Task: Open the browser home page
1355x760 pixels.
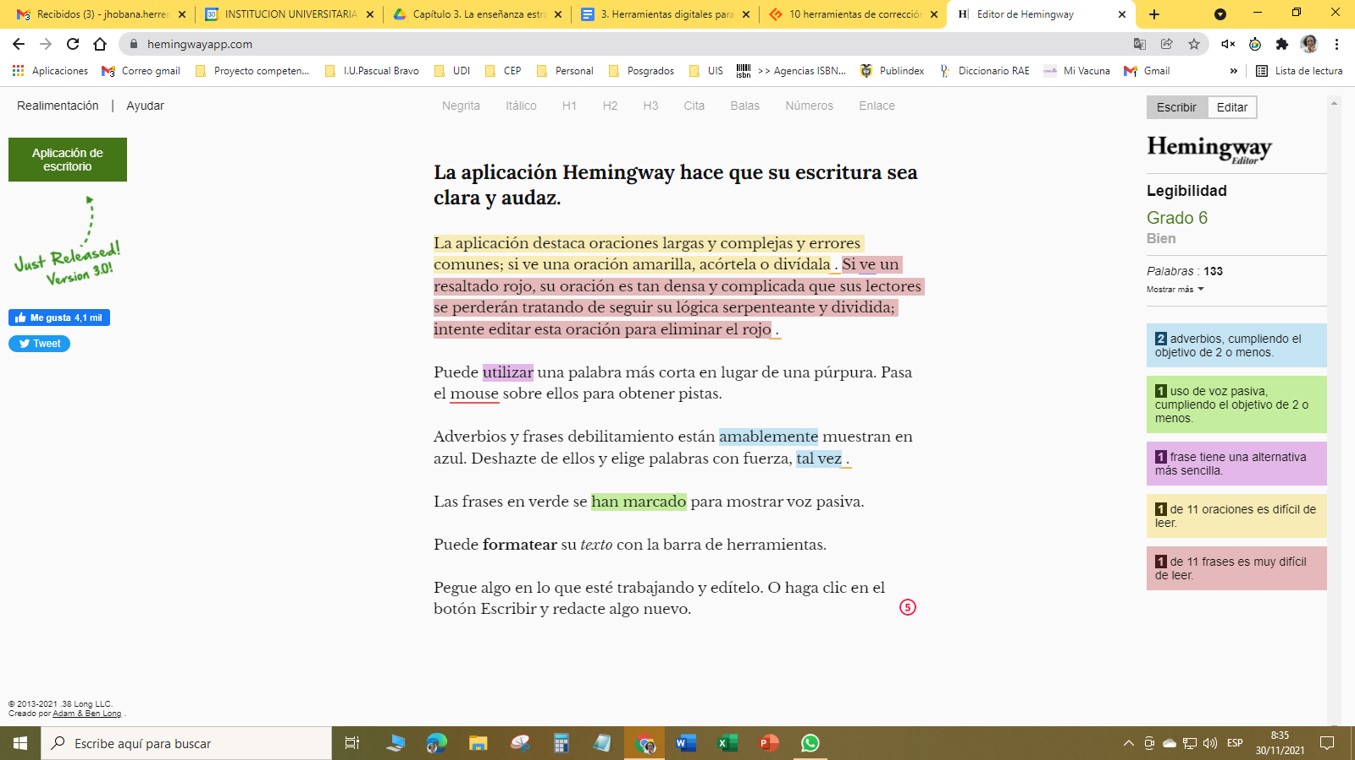Action: click(x=100, y=44)
